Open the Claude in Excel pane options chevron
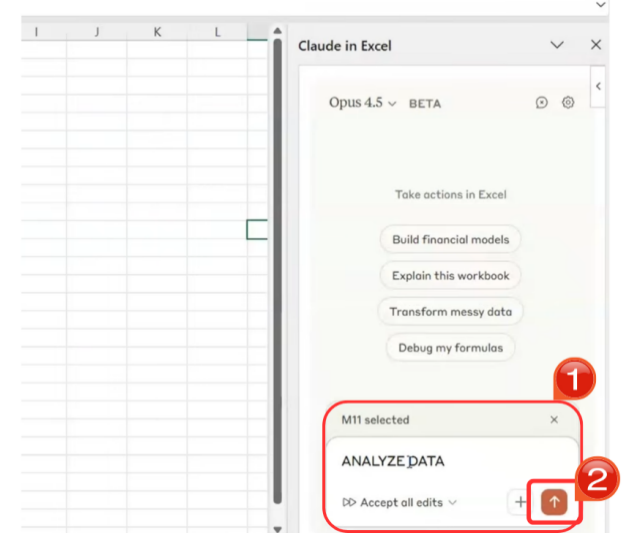 [557, 45]
